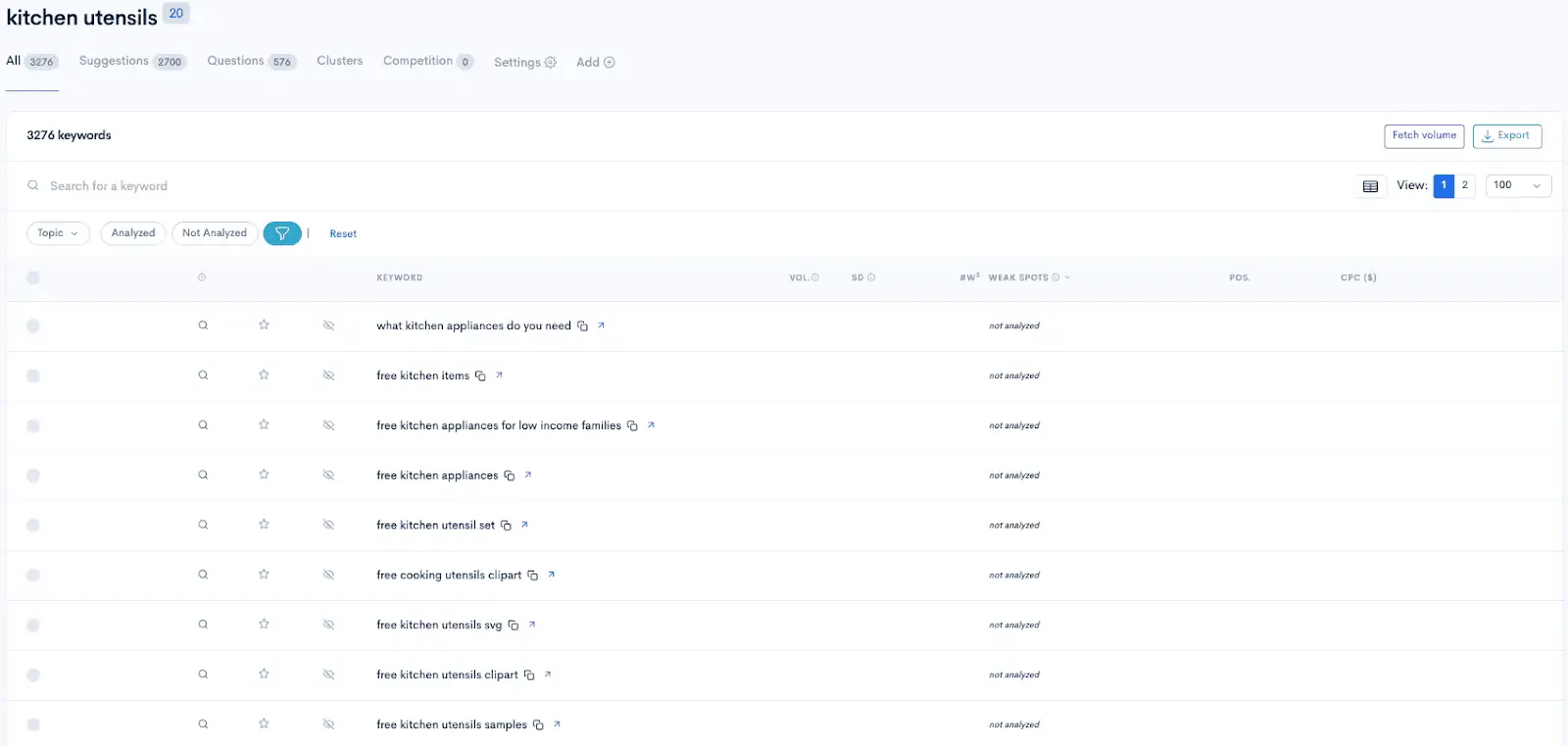Check 'free kitchen utensils svg' row checkbox
This screenshot has width=1568, height=746.
[33, 625]
